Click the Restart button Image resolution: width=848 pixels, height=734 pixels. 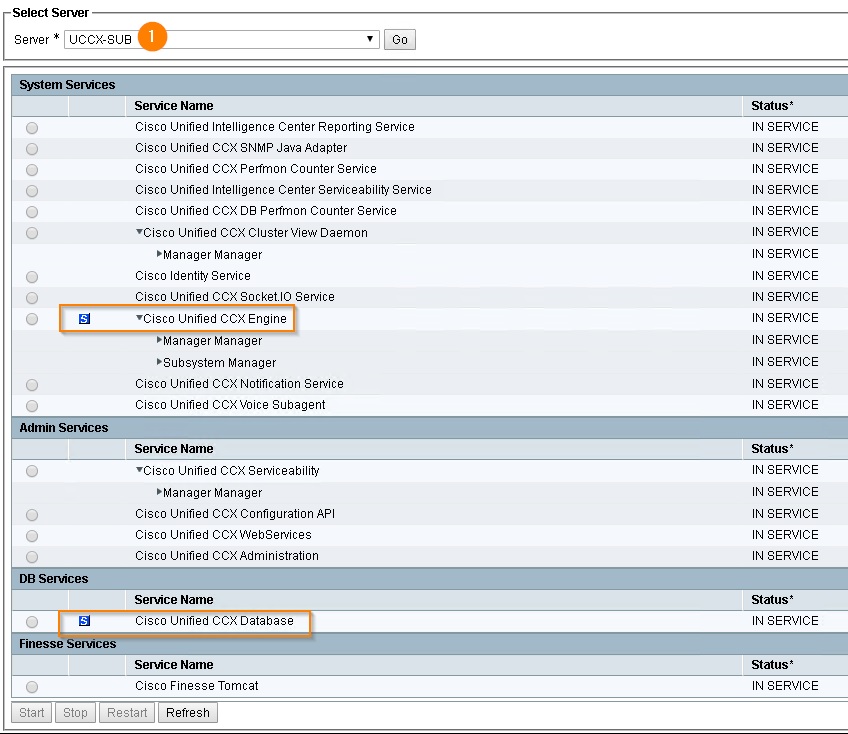(127, 712)
